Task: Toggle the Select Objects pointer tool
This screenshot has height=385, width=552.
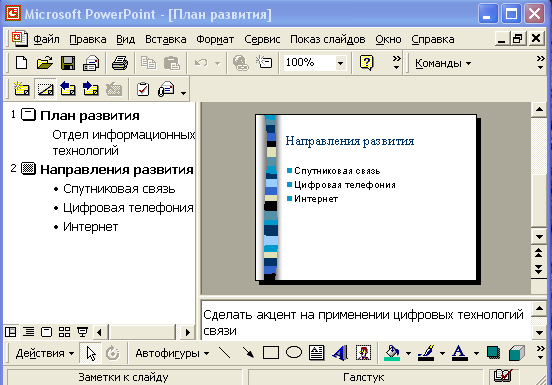Action: 90,353
